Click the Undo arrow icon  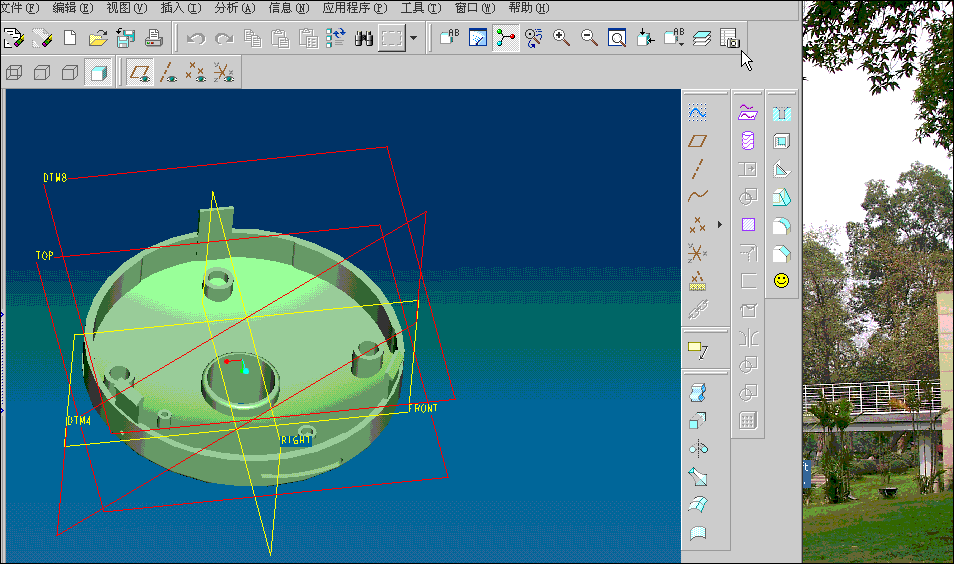[x=196, y=38]
